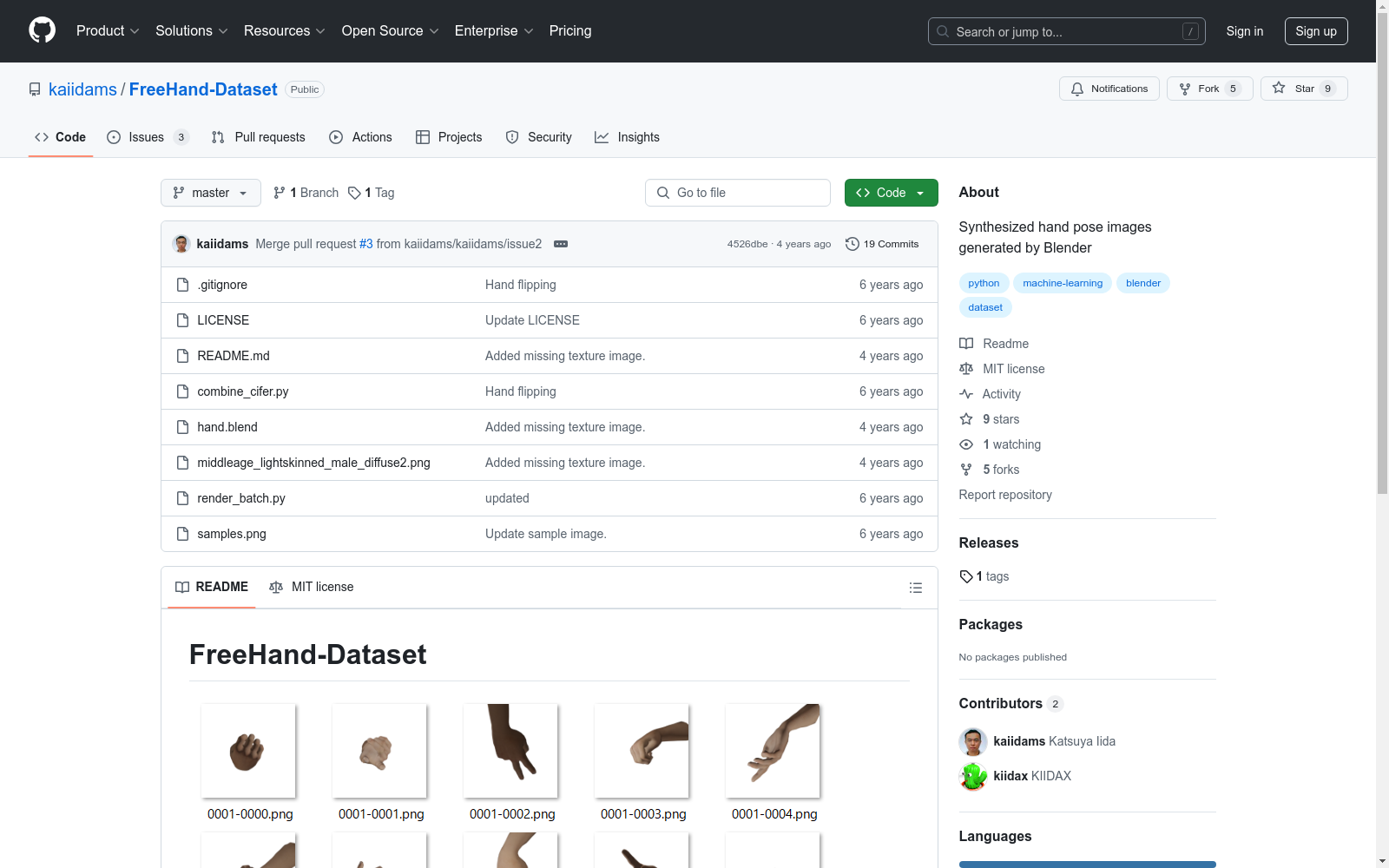The width and height of the screenshot is (1389, 868).
Task: Focus the Search or jump to field
Action: click(x=1067, y=31)
